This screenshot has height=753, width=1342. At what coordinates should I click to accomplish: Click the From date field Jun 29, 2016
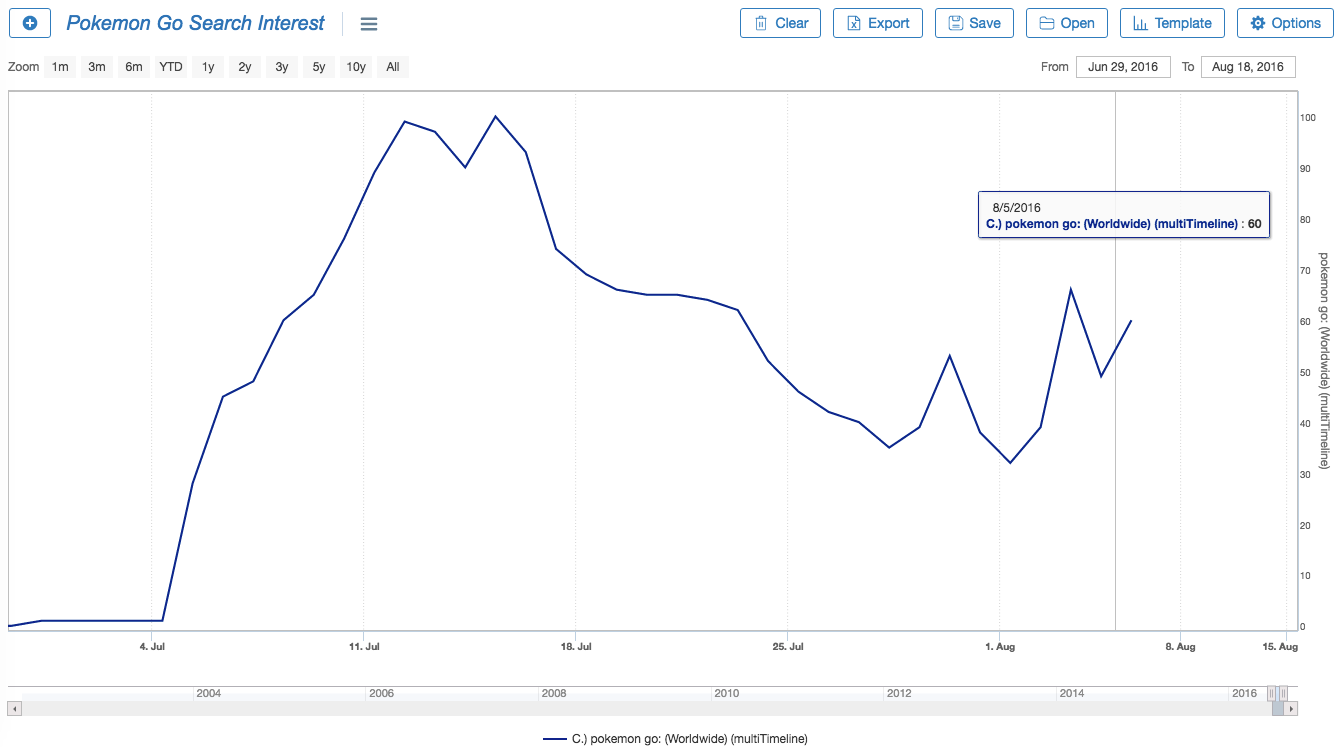click(1123, 67)
